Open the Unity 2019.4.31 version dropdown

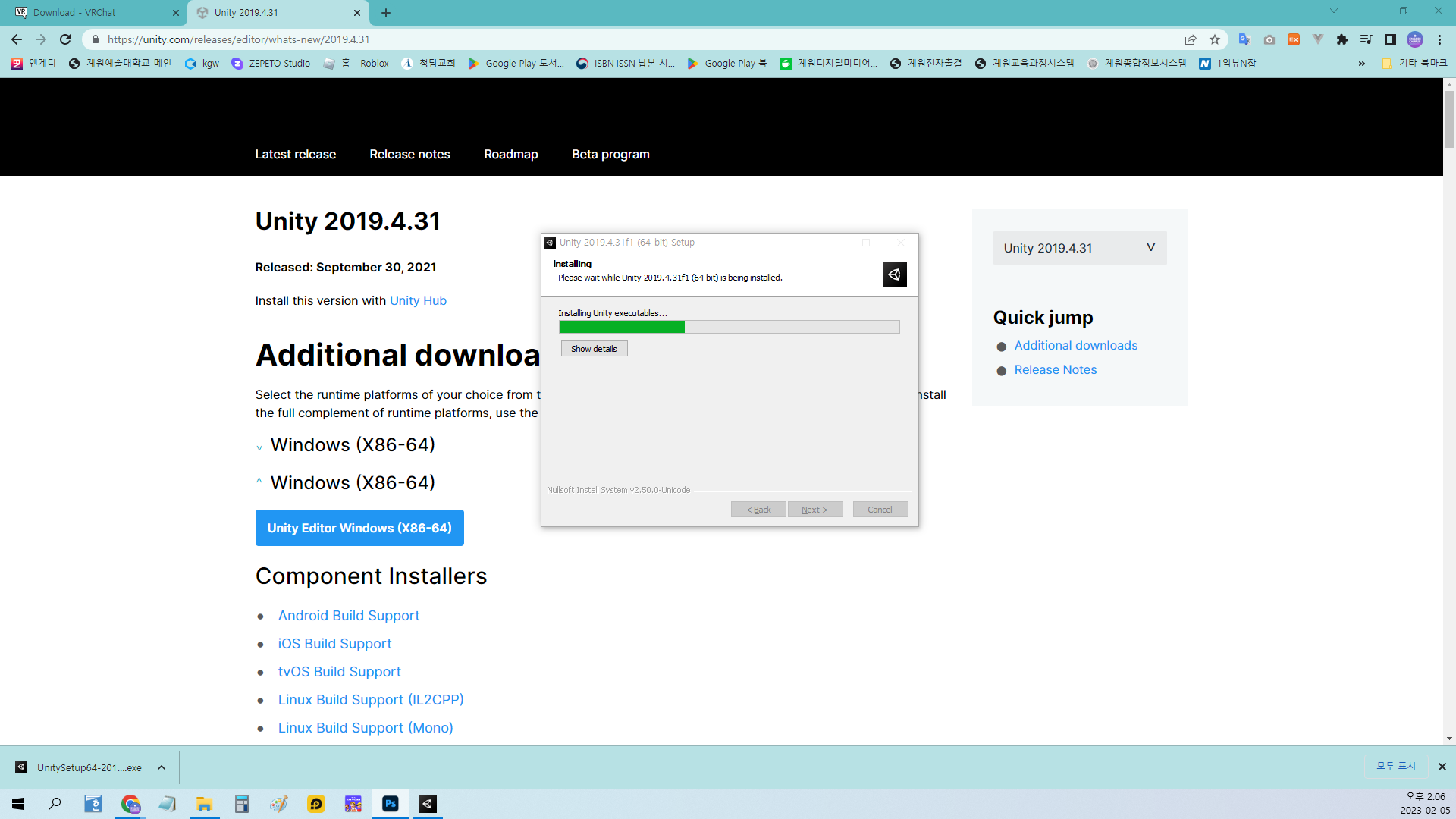tap(1079, 248)
